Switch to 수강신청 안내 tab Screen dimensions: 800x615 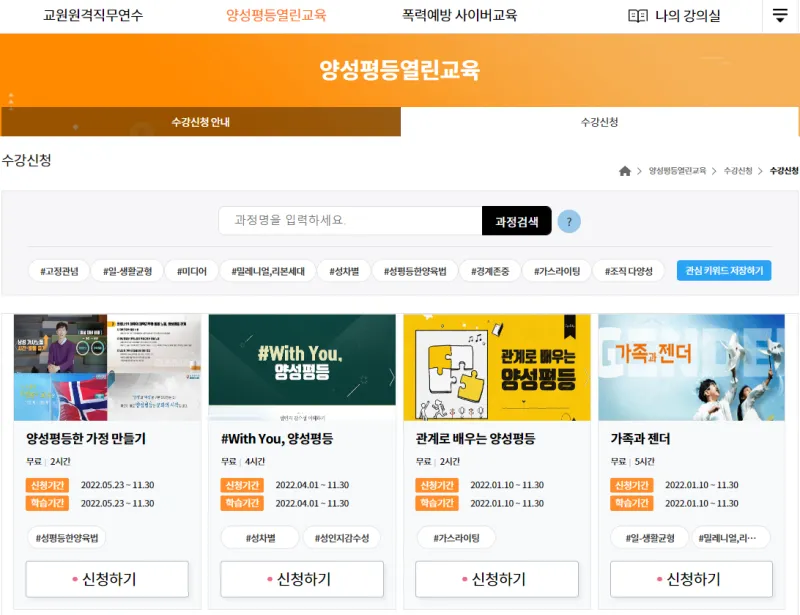click(201, 122)
